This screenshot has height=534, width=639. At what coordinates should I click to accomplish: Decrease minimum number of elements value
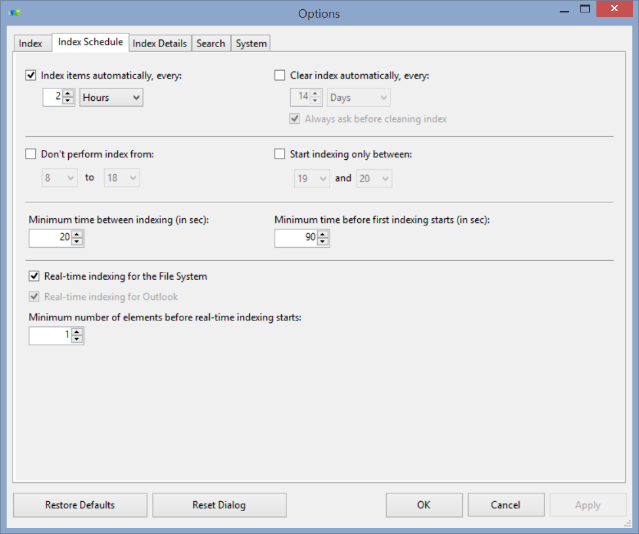point(77,340)
